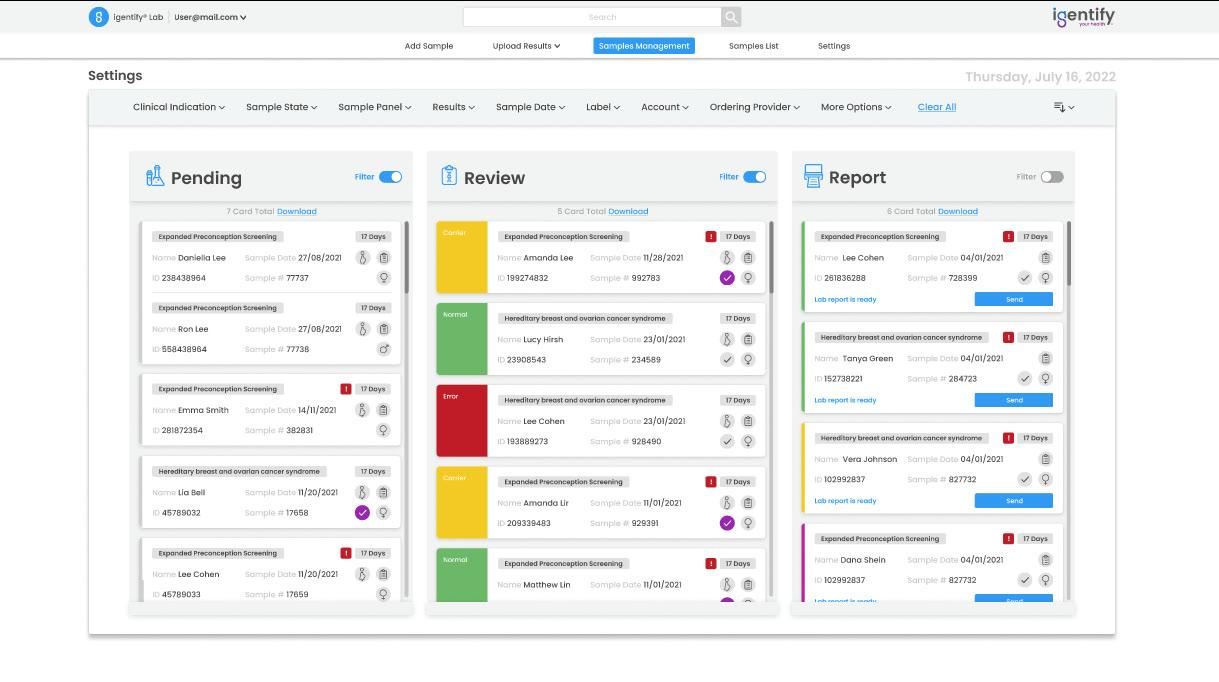Viewport: 1219px width, 682px height.
Task: Open Amanda Lee's clipboard icon
Action: [x=748, y=258]
